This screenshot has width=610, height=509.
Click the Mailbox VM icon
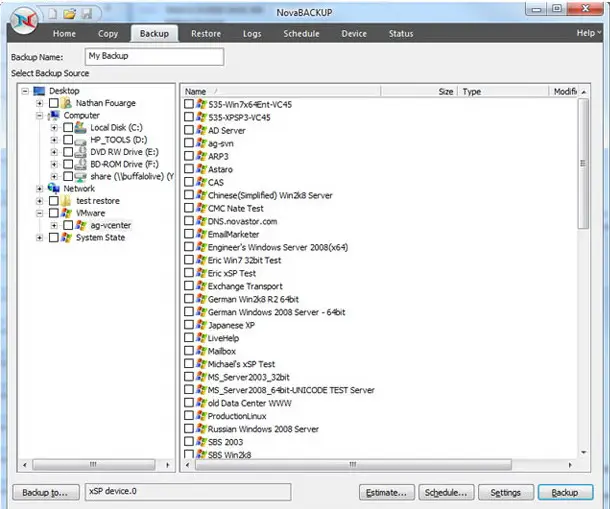201,351
